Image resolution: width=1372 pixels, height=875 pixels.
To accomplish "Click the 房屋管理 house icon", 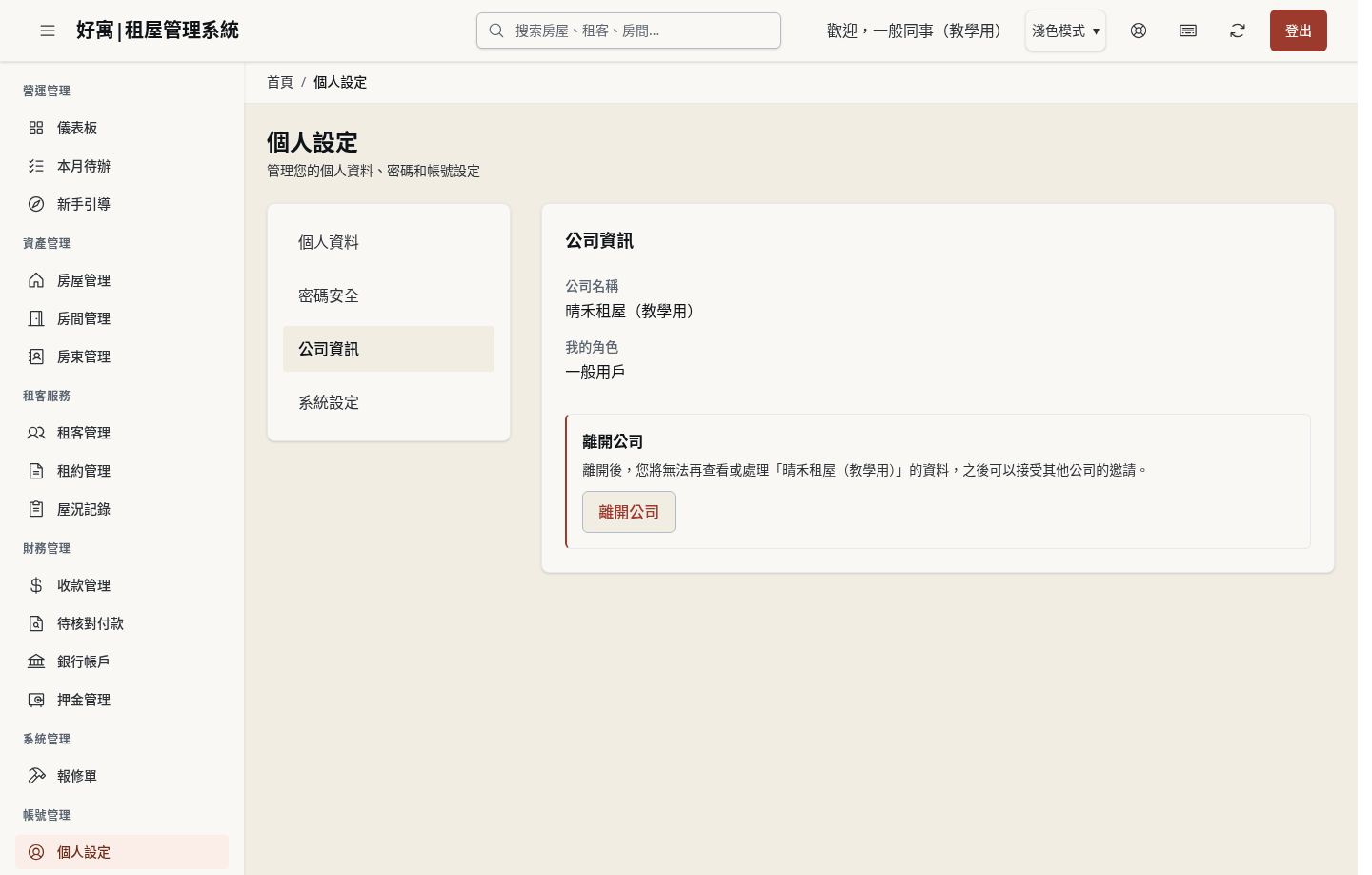I will [36, 280].
